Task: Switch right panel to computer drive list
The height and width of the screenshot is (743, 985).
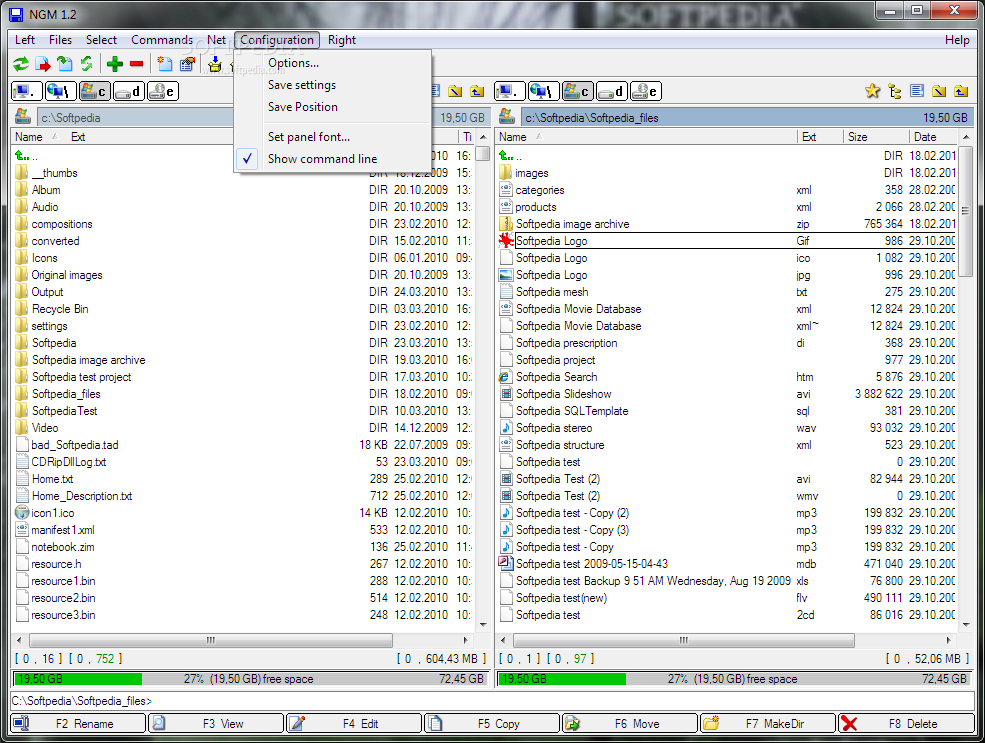Action: tap(510, 92)
